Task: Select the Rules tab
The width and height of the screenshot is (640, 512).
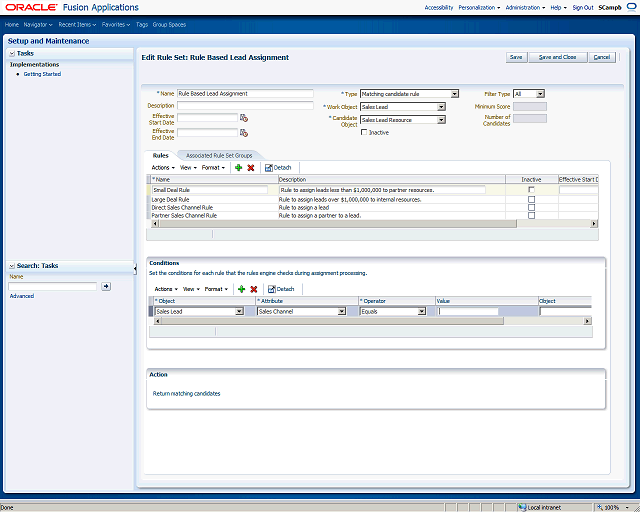Action: (x=160, y=156)
